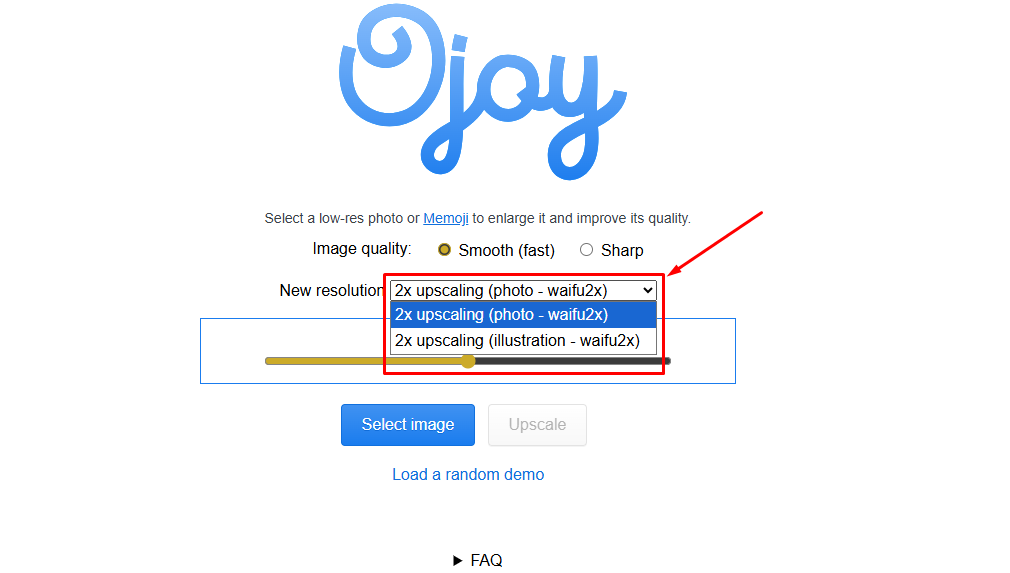Click the New resolution label

click(x=331, y=290)
